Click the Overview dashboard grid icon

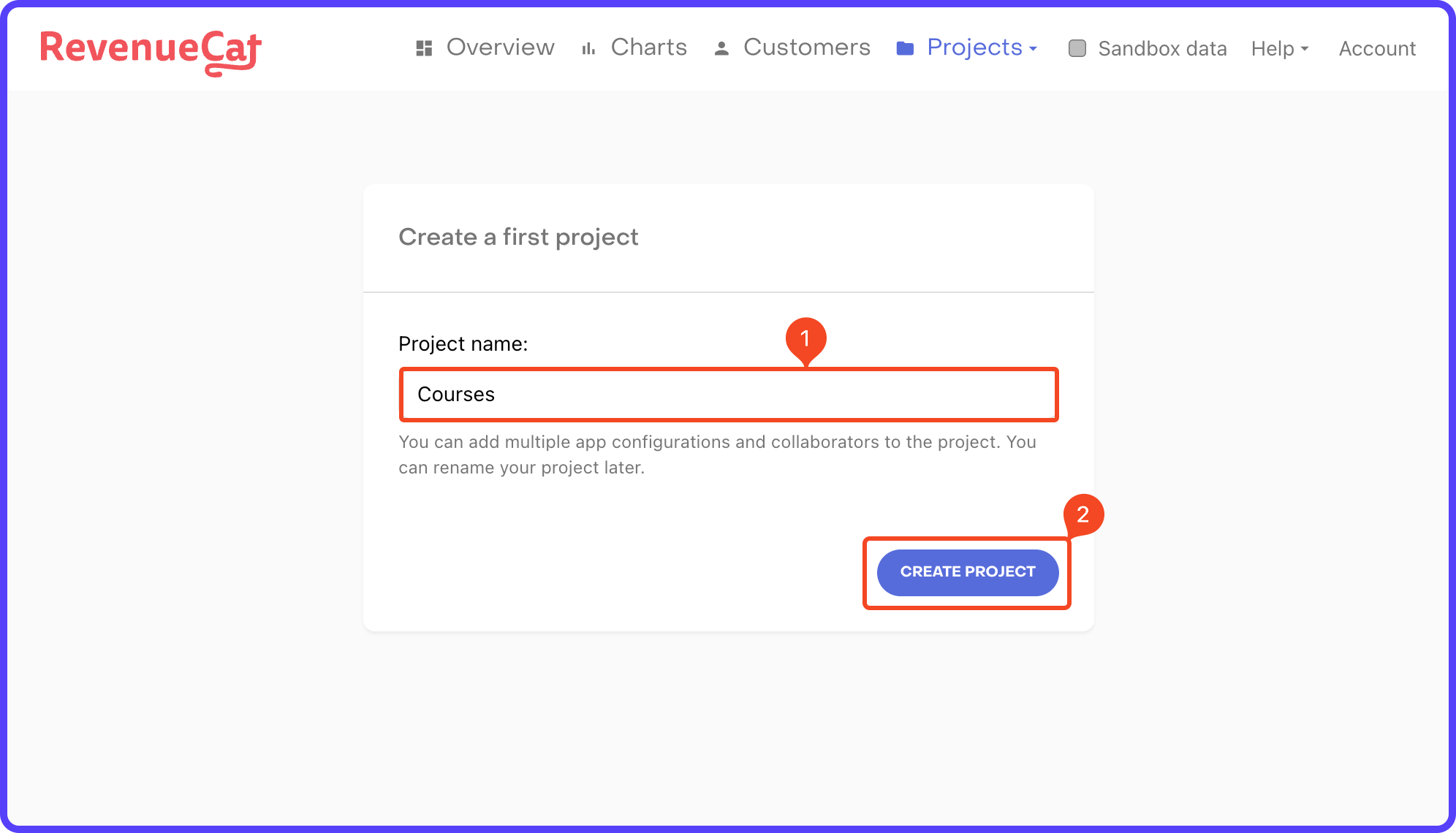(424, 48)
